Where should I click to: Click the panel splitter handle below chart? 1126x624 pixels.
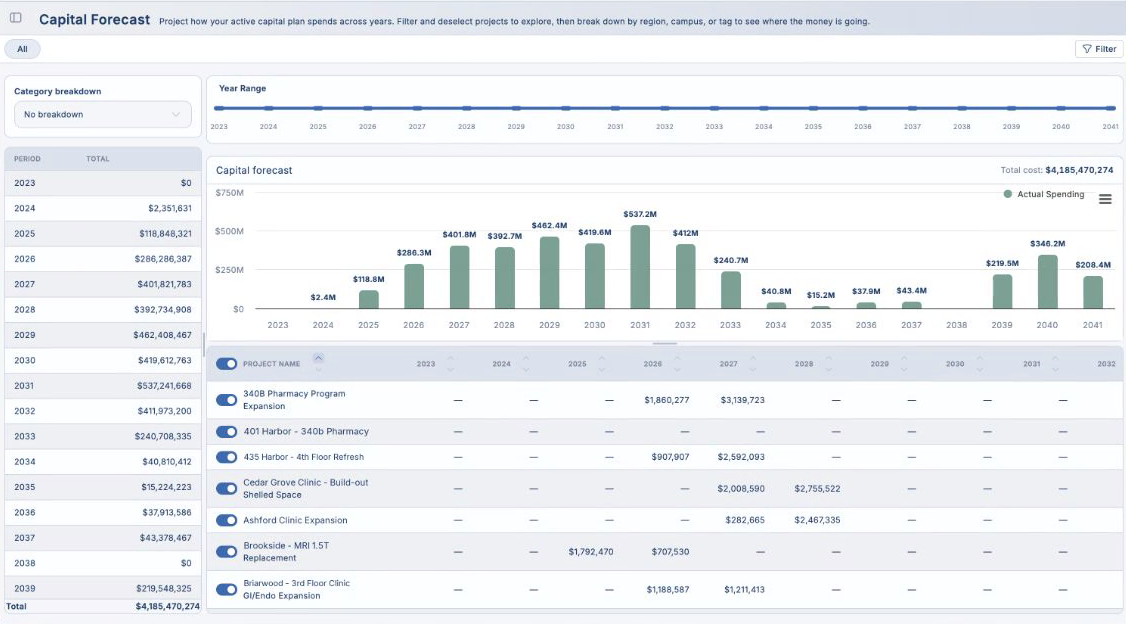pyautogui.click(x=665, y=343)
